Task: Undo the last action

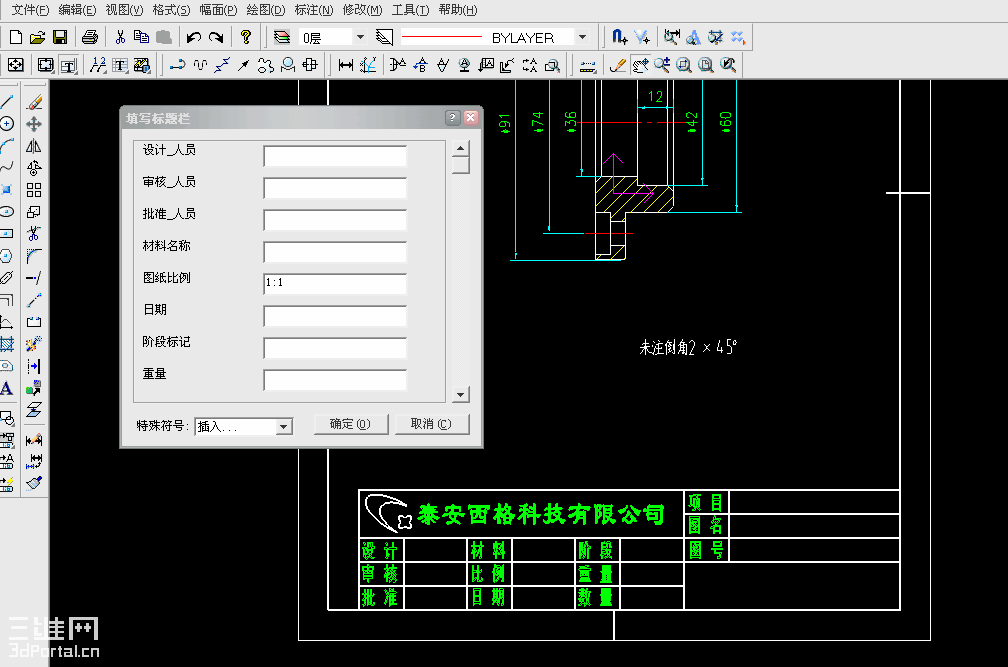Action: click(194, 37)
